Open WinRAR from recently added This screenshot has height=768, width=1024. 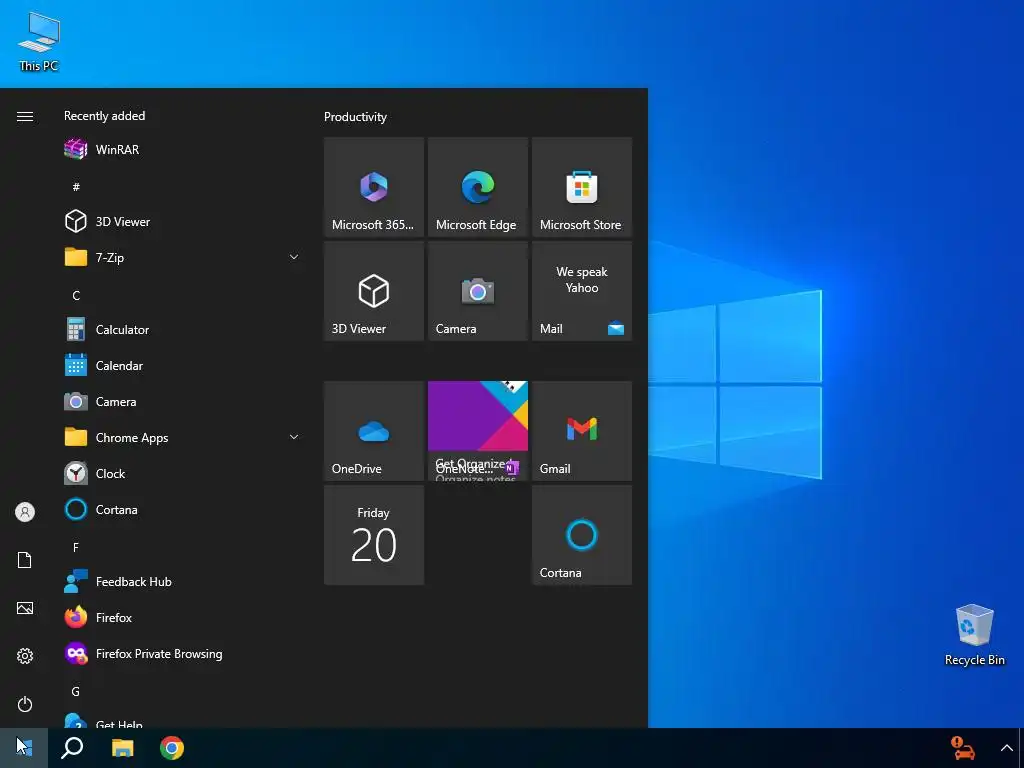pyautogui.click(x=182, y=150)
